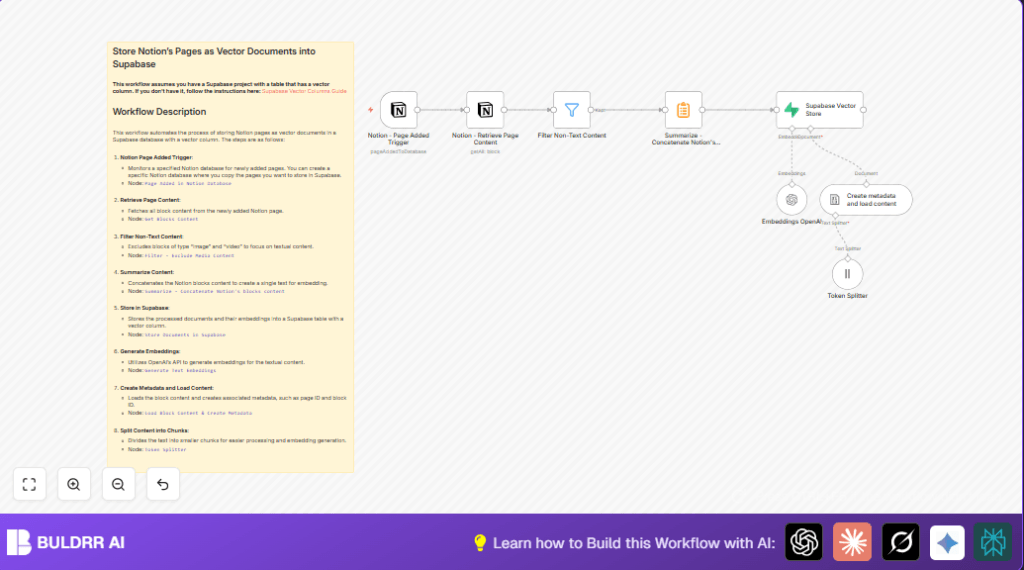Click the Grok icon in the banner
This screenshot has height=570, width=1024.
point(901,542)
